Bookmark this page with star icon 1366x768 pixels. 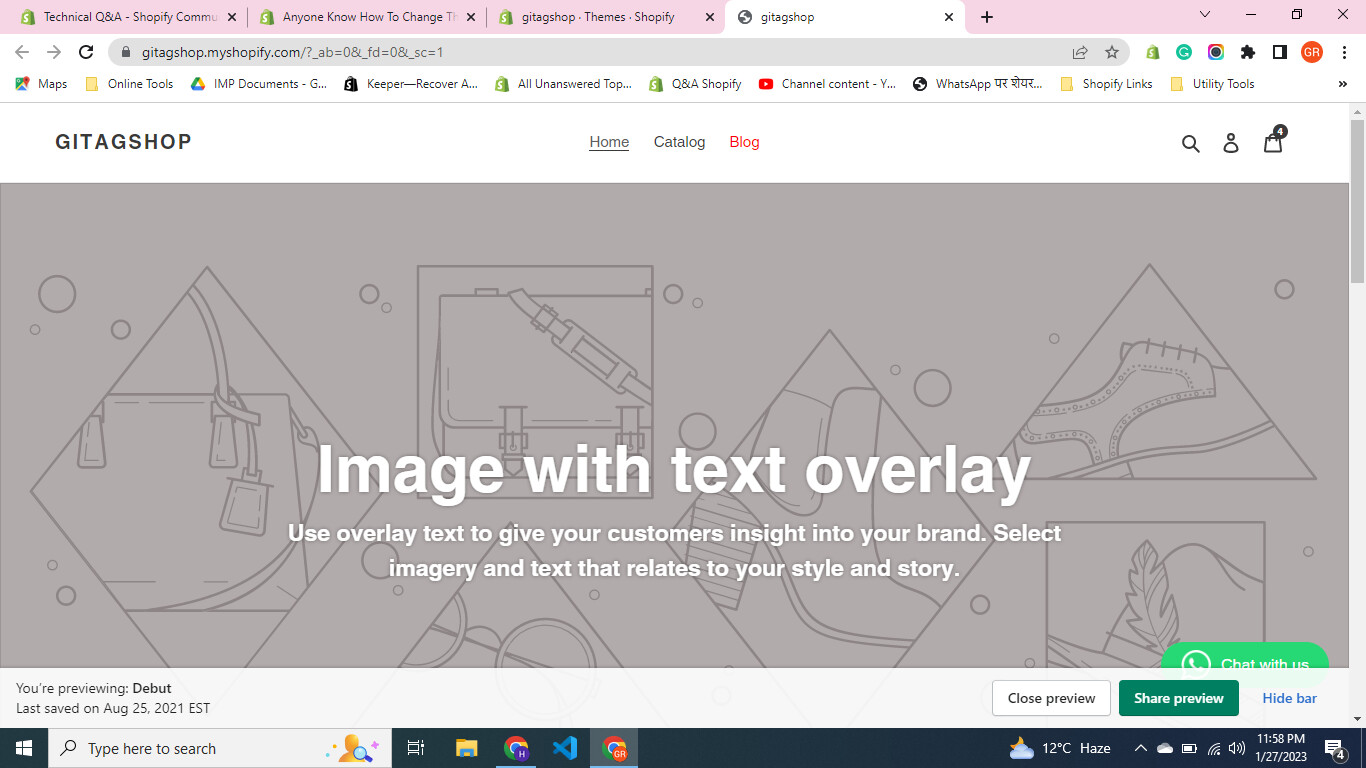coord(1111,52)
